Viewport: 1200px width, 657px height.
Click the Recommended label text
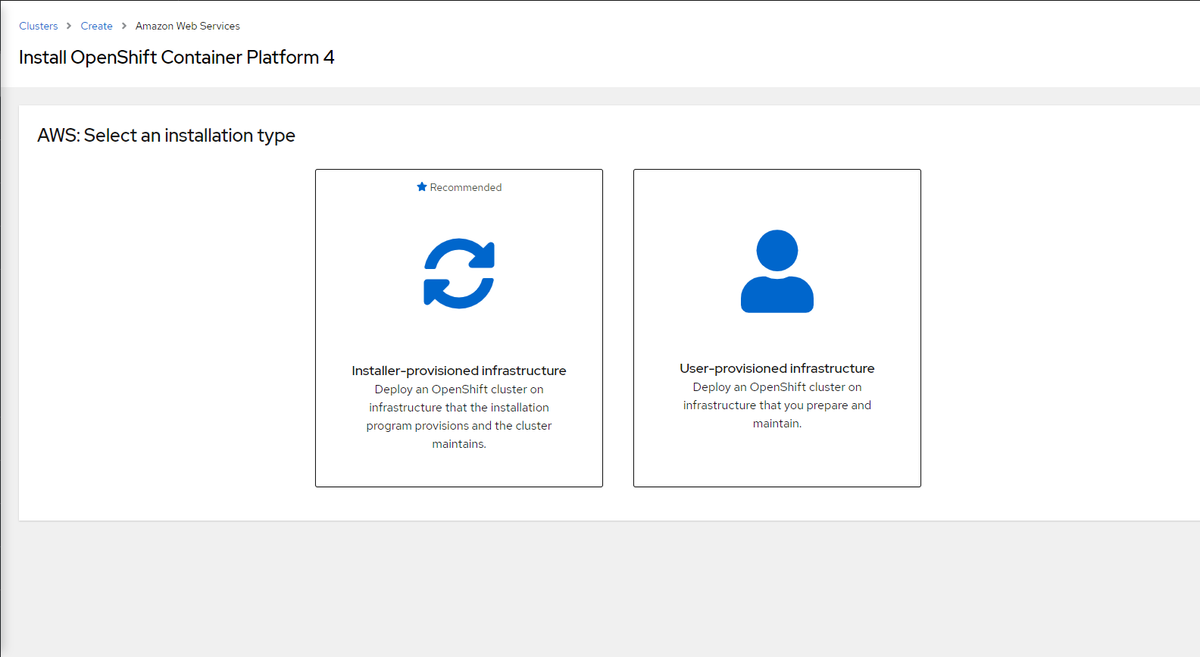click(466, 187)
